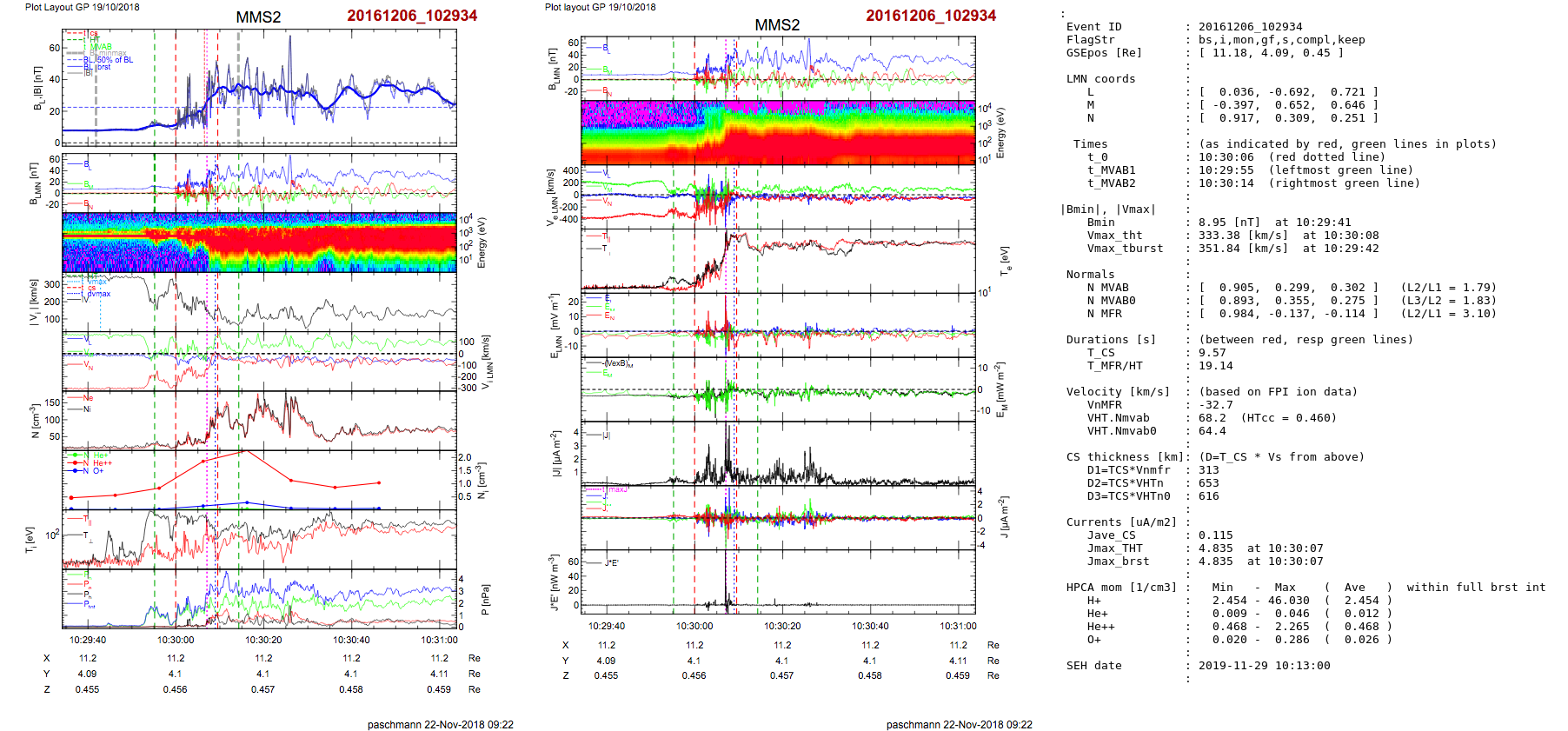Image resolution: width=1568 pixels, height=731 pixels.
Task: Click the Event ID label in text panel
Action: pyautogui.click(x=1093, y=27)
